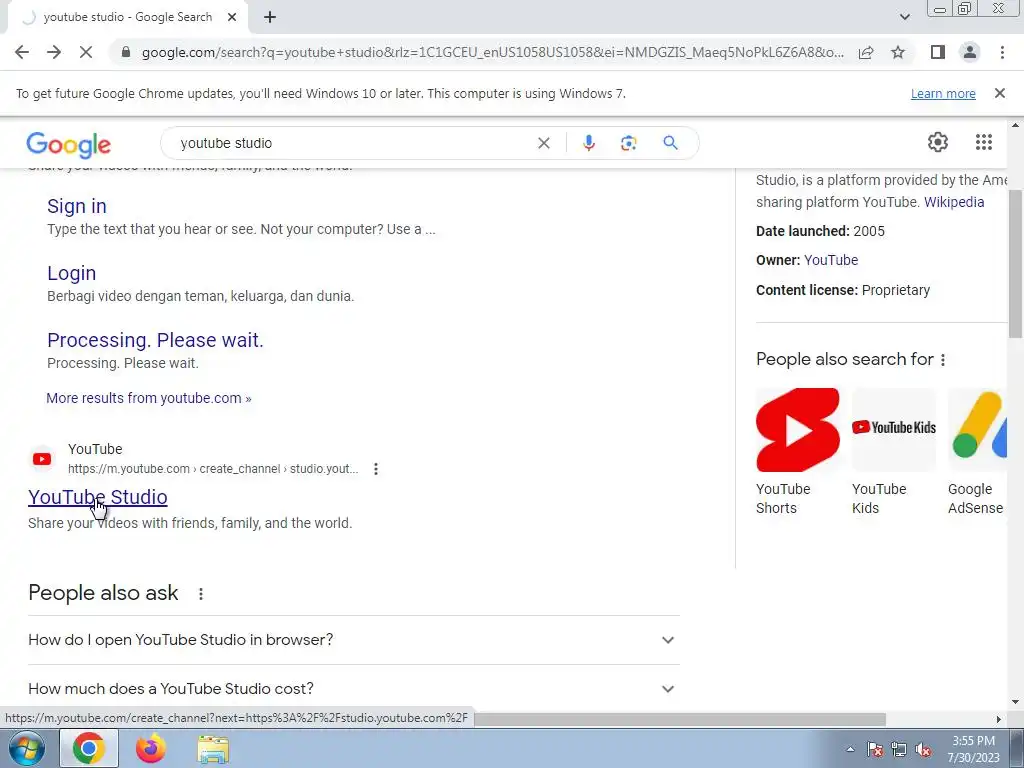1024x768 pixels.
Task: Select the YouTube Kids thumbnail
Action: [x=893, y=430]
